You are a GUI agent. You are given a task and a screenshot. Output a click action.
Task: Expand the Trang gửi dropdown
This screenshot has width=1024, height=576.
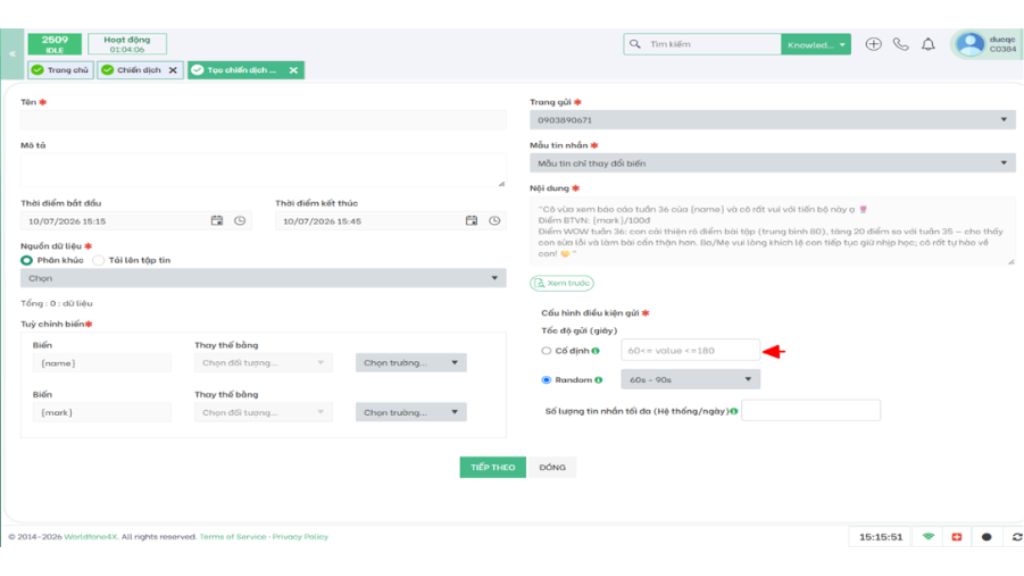[x=773, y=120]
